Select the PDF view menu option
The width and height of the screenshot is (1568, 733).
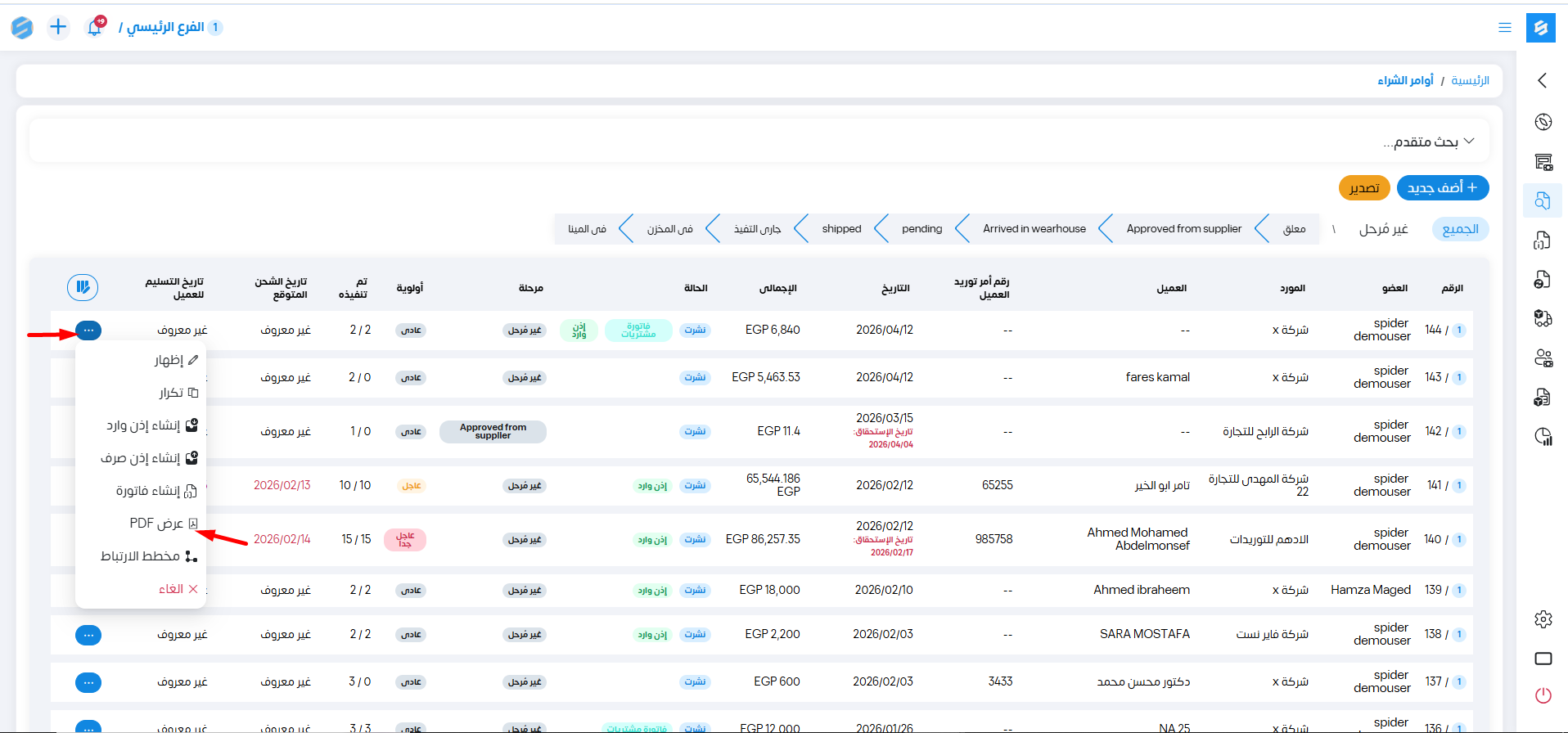point(163,524)
